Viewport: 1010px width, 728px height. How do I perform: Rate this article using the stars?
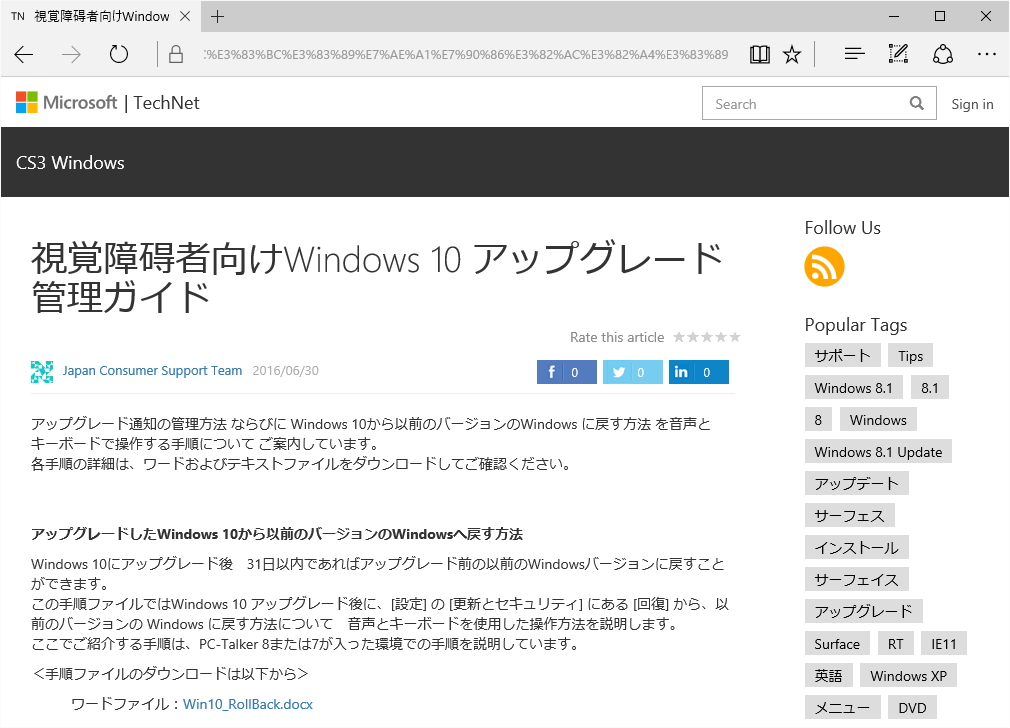pyautogui.click(x=707, y=337)
